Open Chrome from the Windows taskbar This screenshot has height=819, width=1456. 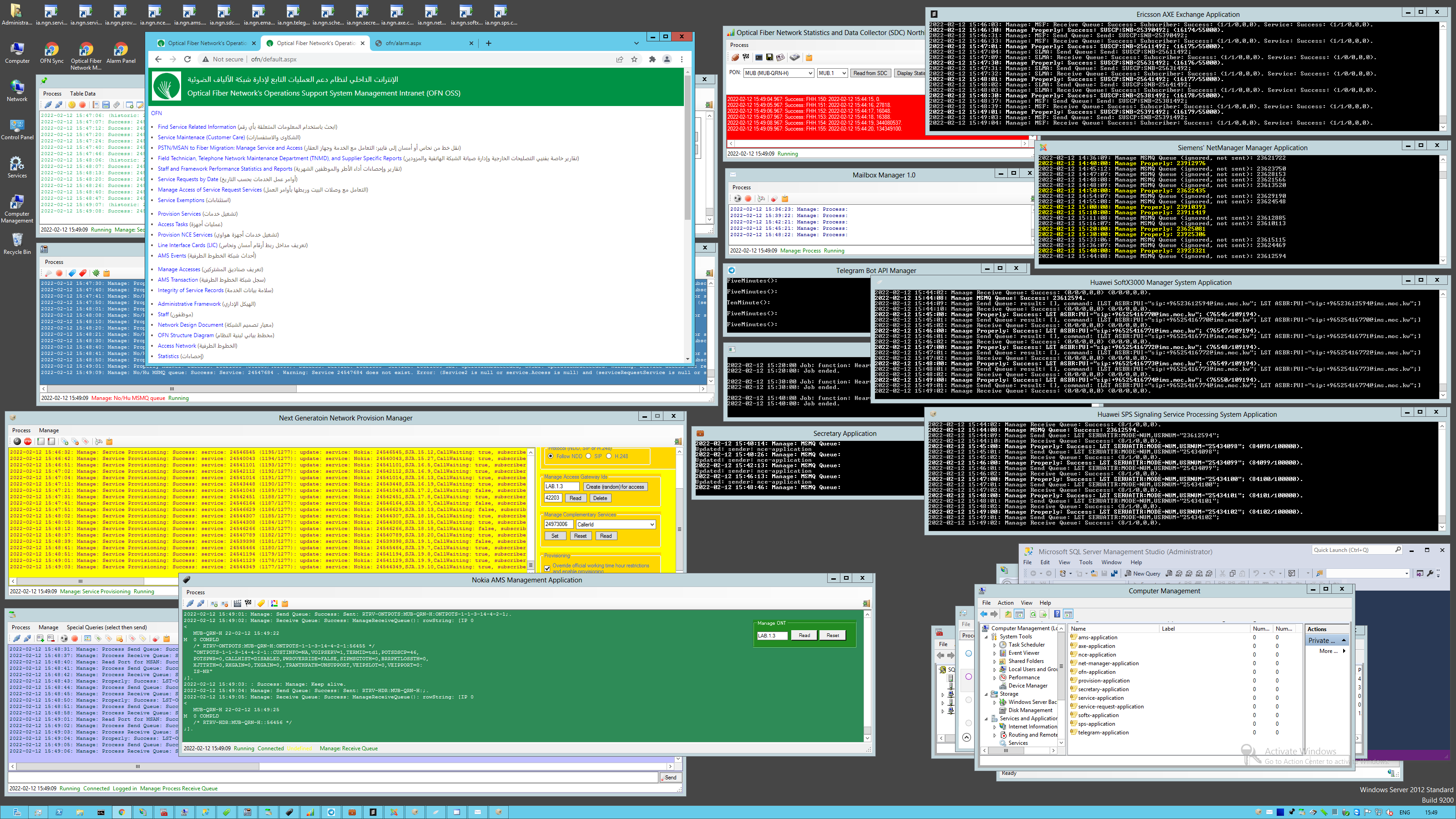(121, 812)
